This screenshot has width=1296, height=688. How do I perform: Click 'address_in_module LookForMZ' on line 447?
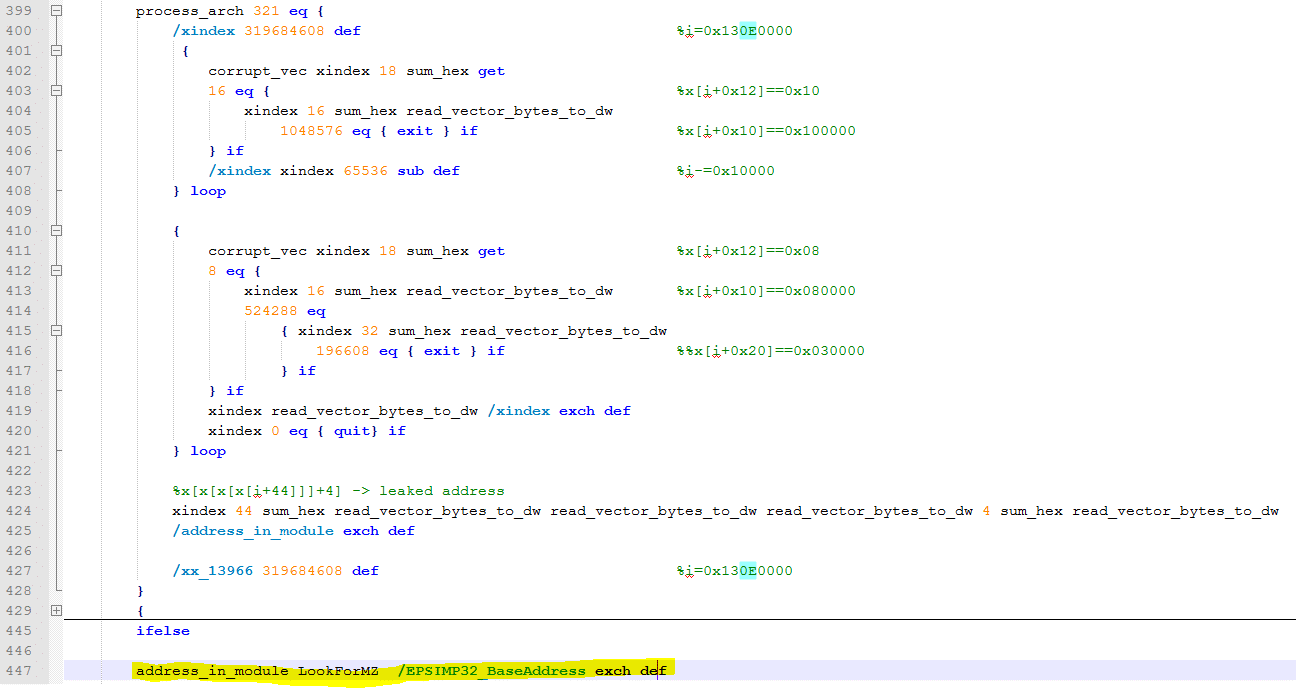[257, 671]
